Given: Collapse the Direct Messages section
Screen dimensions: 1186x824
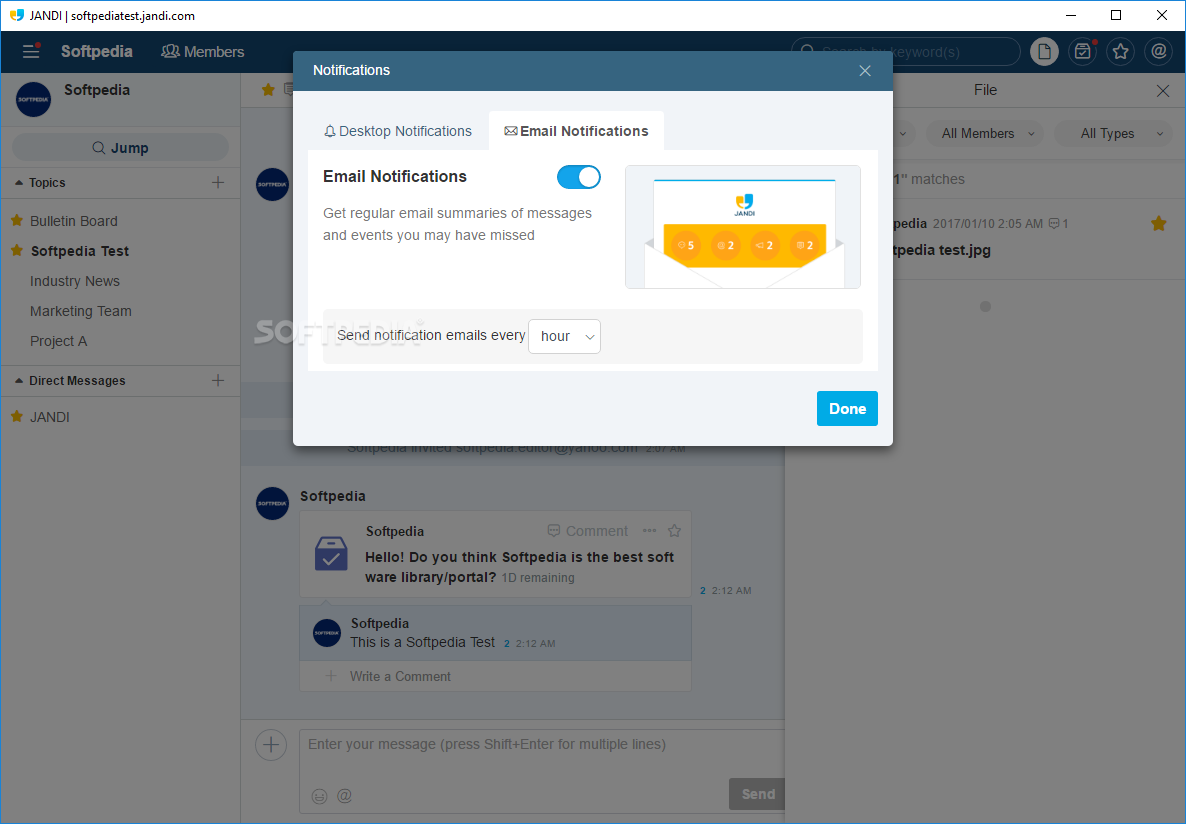Looking at the screenshot, I should click(19, 381).
